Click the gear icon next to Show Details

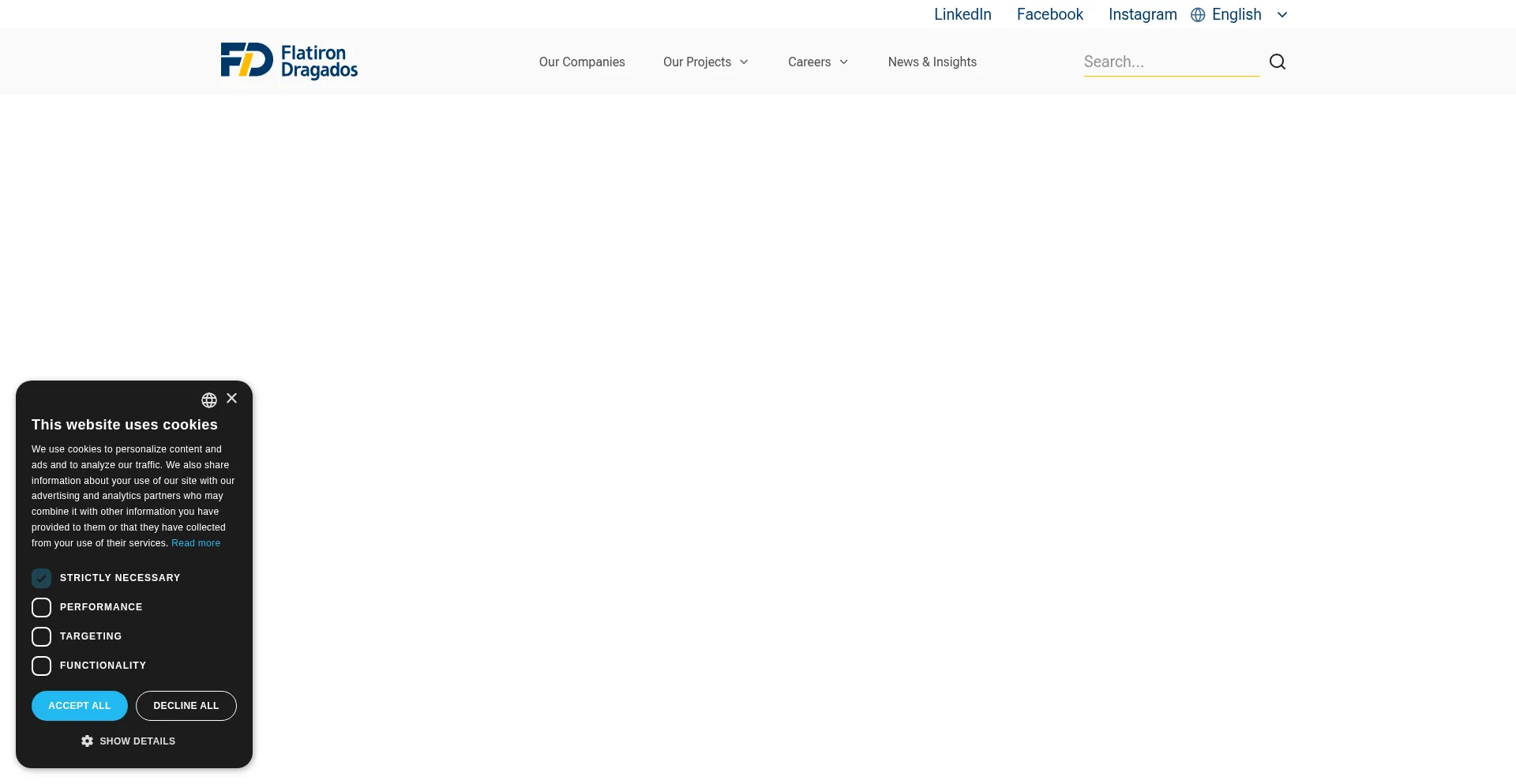(x=87, y=741)
